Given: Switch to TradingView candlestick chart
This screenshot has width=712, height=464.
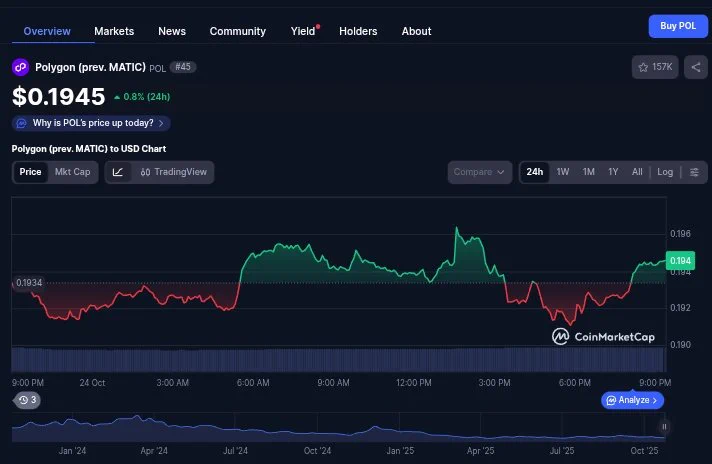Looking at the screenshot, I should [x=173, y=172].
